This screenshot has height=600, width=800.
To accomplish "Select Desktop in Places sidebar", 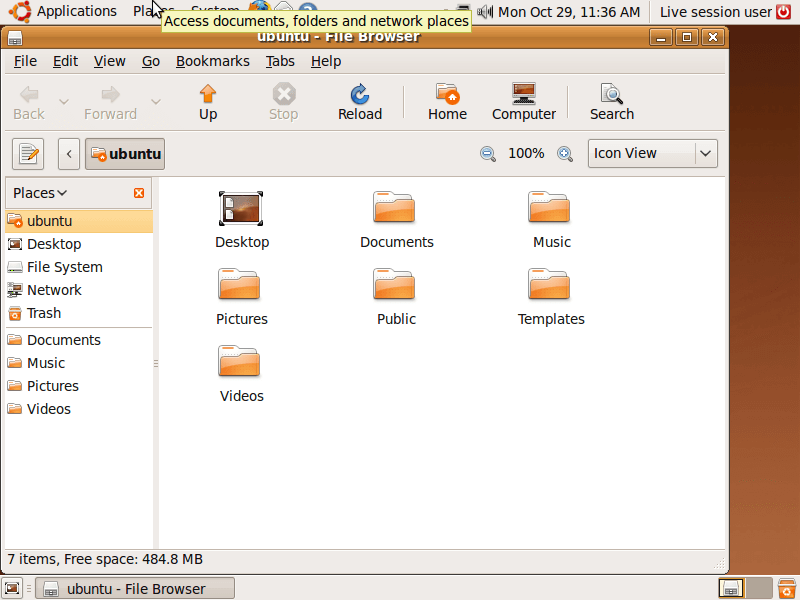I will click(x=79, y=244).
